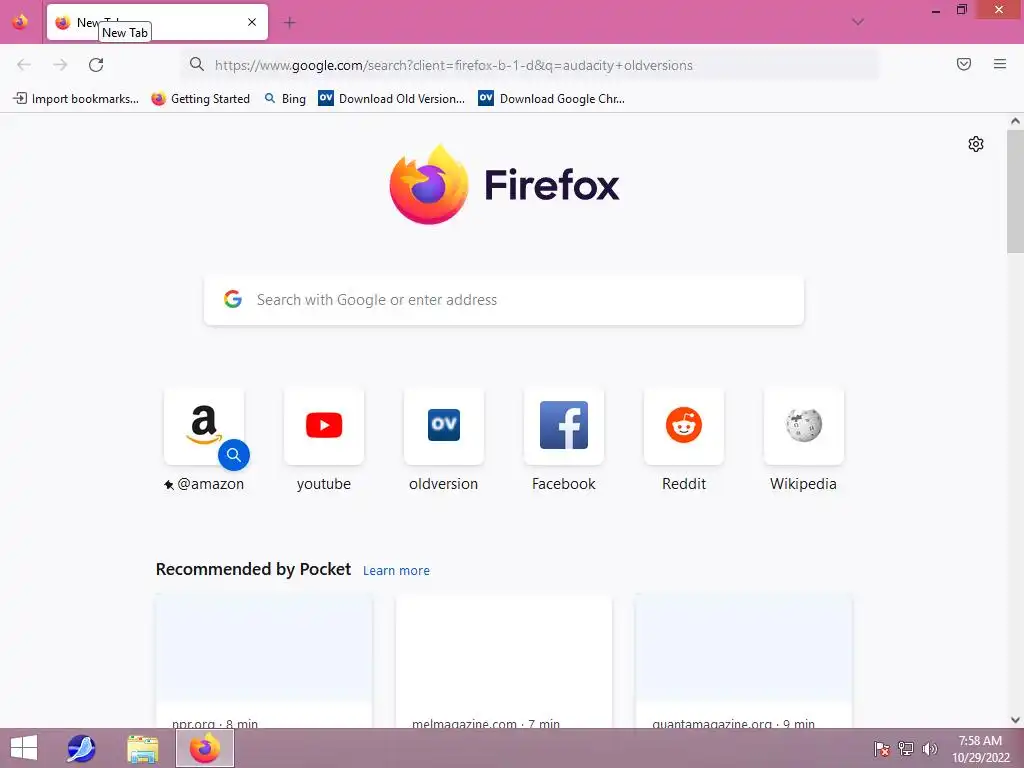Save page to Pocket icon
Screen dimensions: 1024x768
(964, 64)
